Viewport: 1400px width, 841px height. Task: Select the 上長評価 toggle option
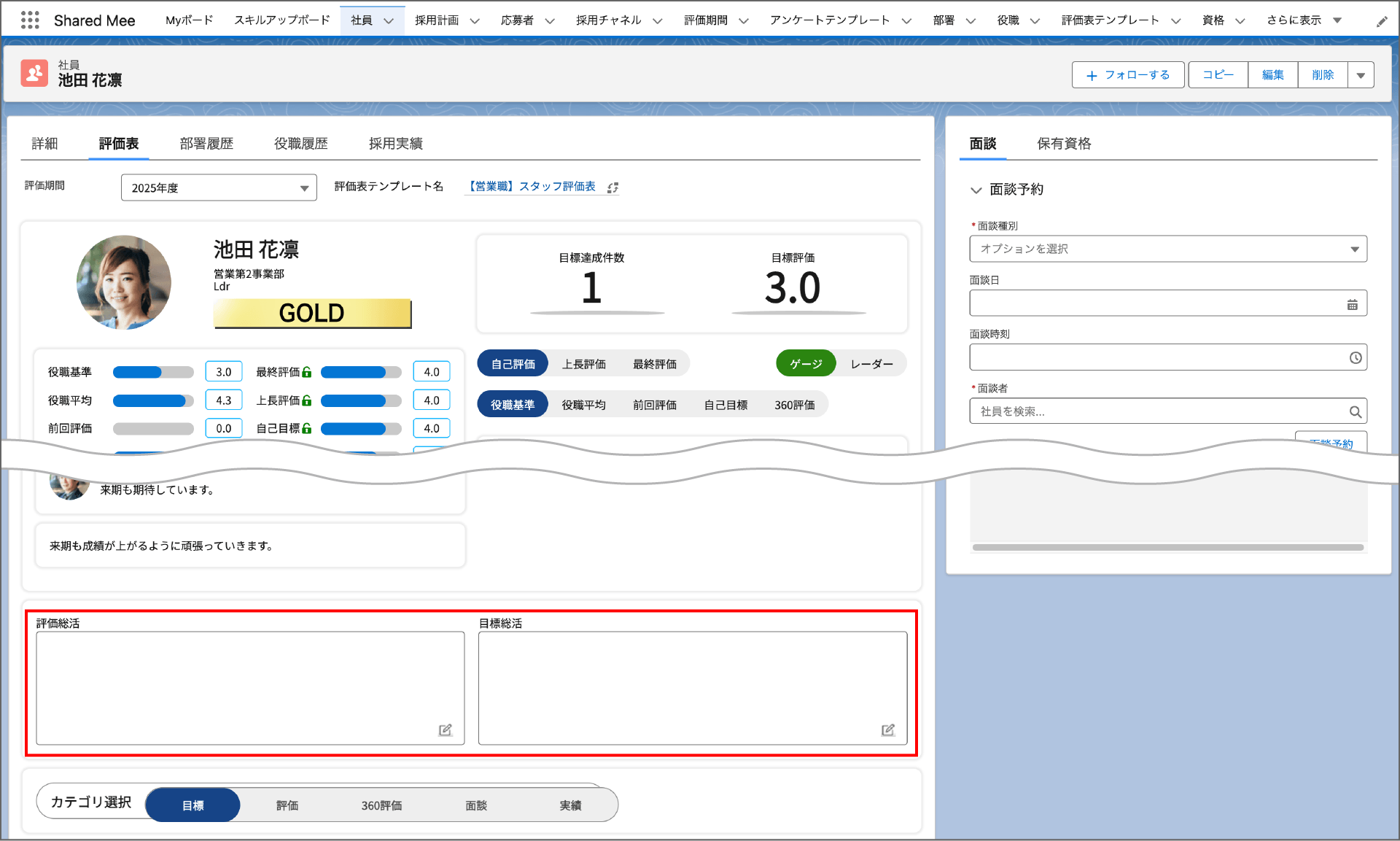[x=583, y=364]
